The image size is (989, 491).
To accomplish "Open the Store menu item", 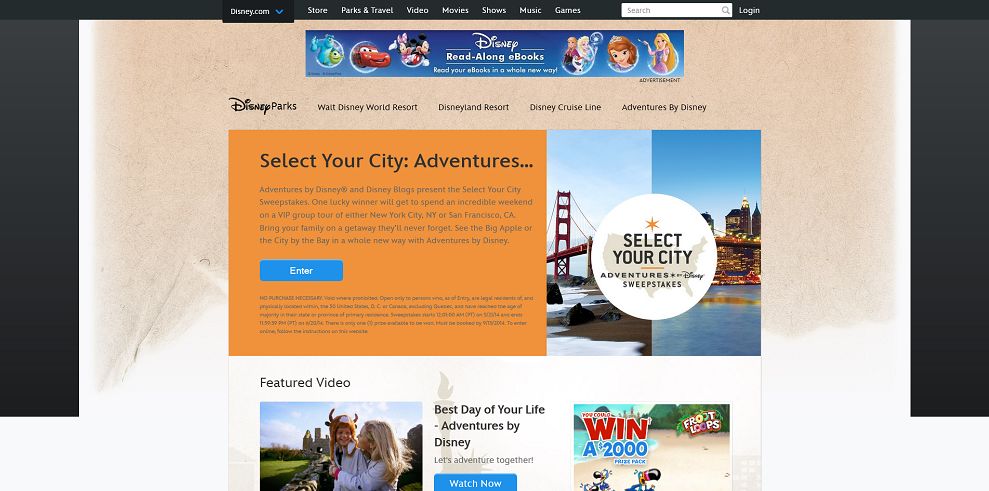I will tap(317, 10).
